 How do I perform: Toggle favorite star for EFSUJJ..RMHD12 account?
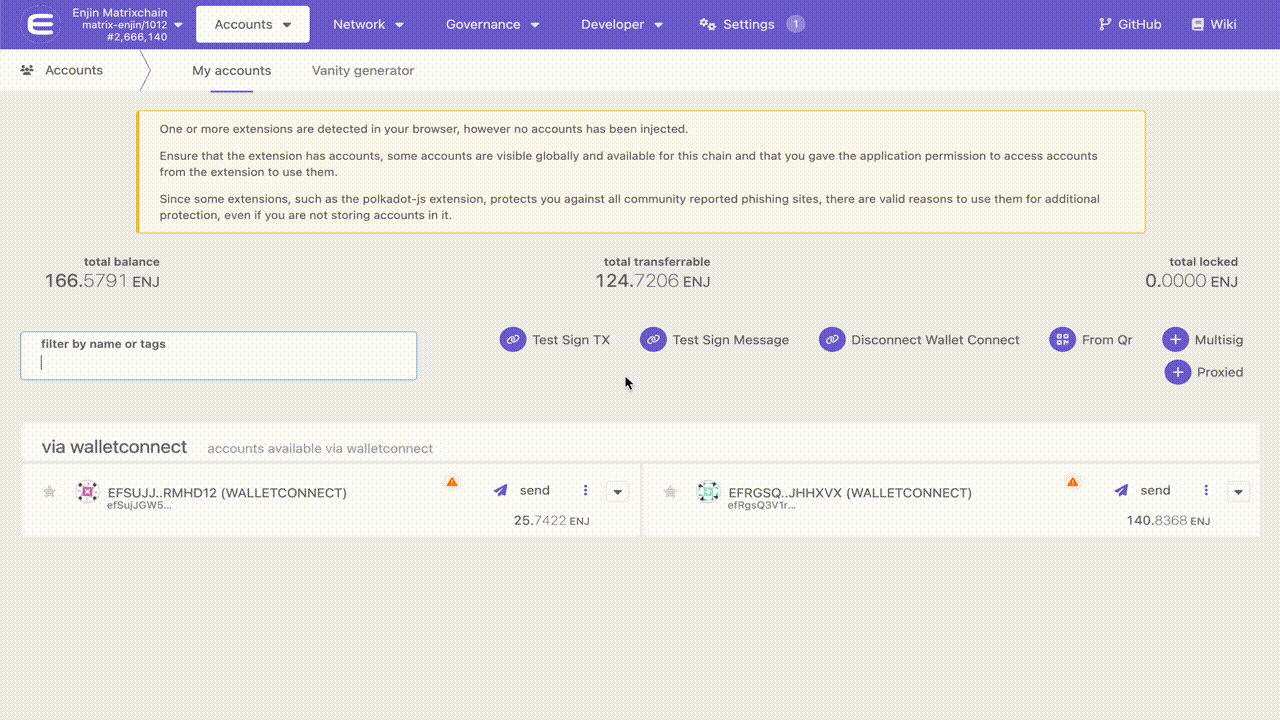point(49,492)
